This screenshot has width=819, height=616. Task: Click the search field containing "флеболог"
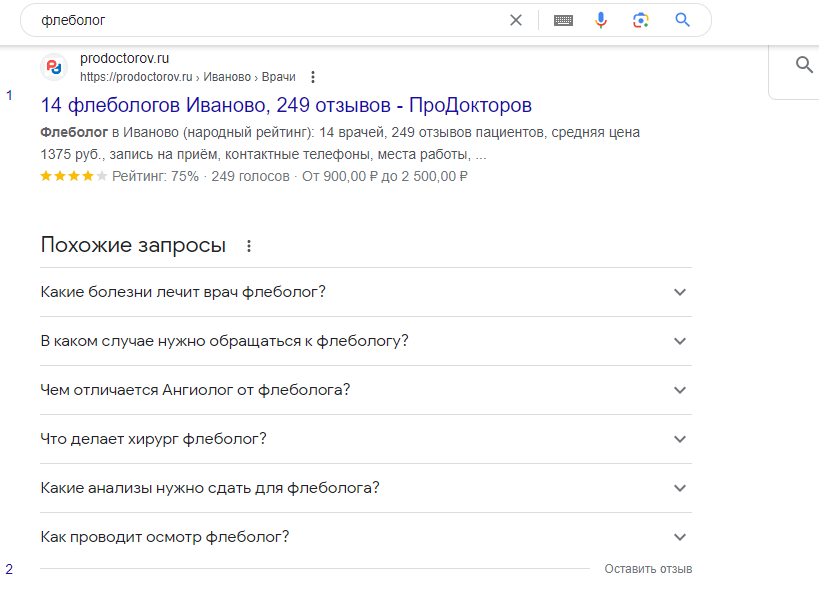[x=260, y=20]
